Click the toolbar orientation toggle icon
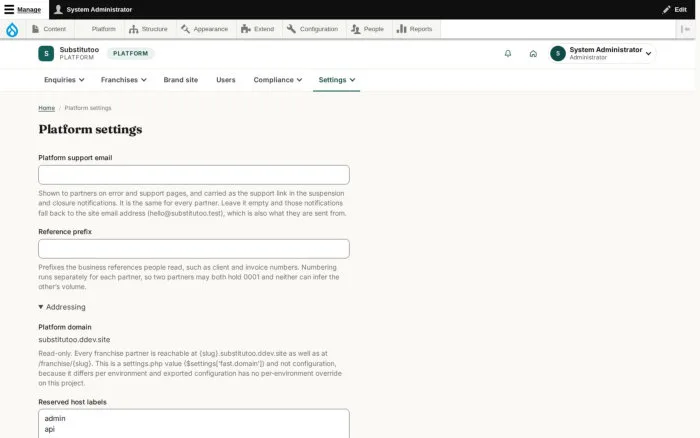Screen dimensions: 700x438 [x=685, y=29]
